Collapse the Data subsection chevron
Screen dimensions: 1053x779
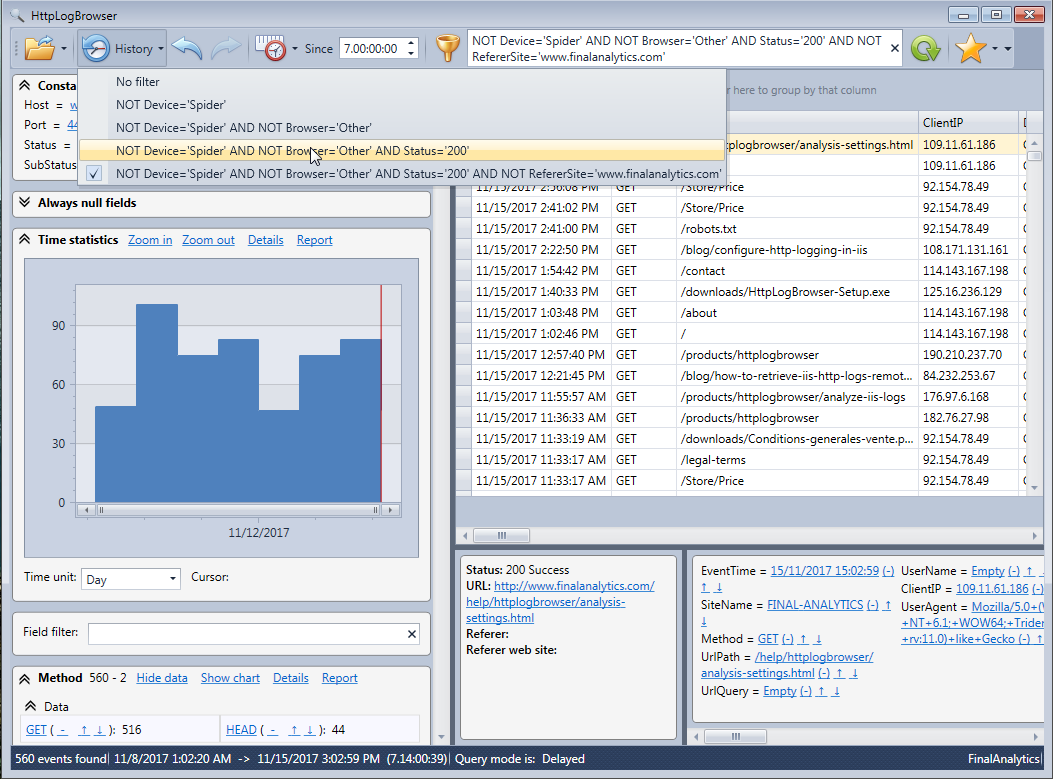(30, 706)
